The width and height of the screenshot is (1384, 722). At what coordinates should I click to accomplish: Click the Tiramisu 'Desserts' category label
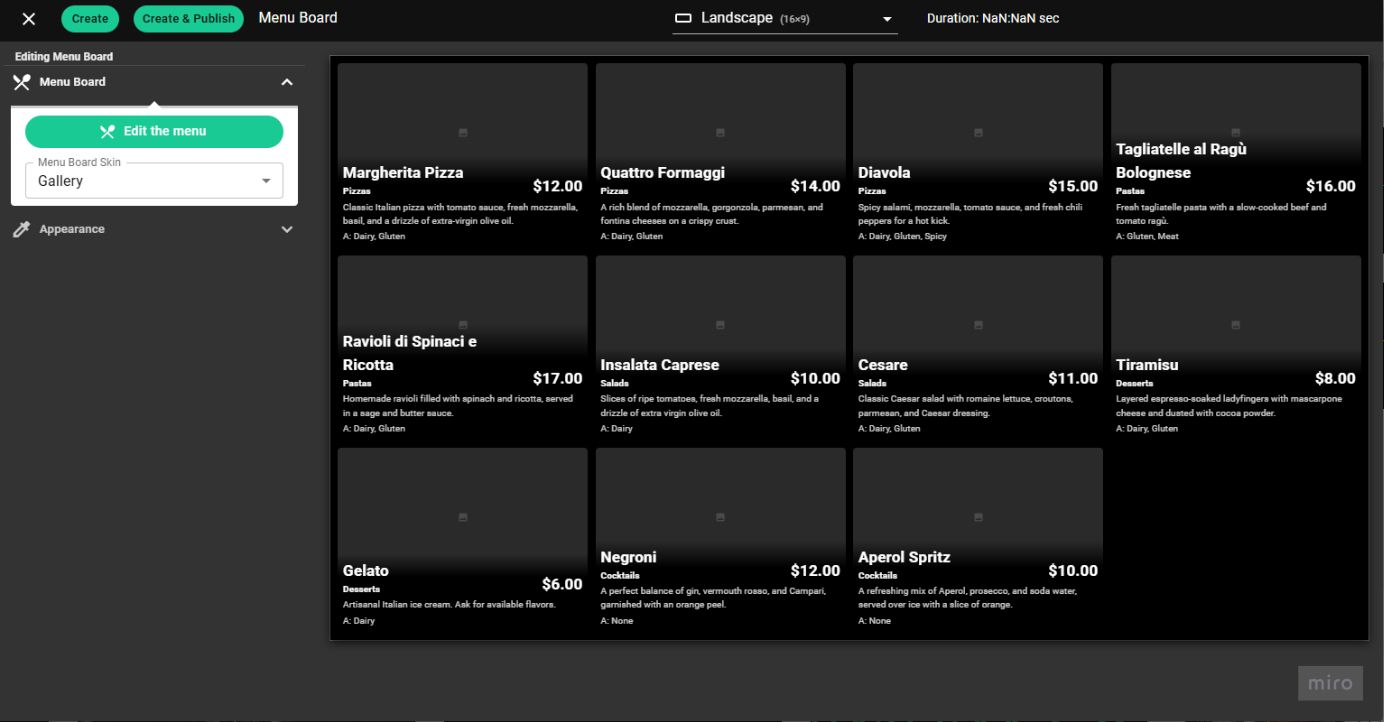1134,383
